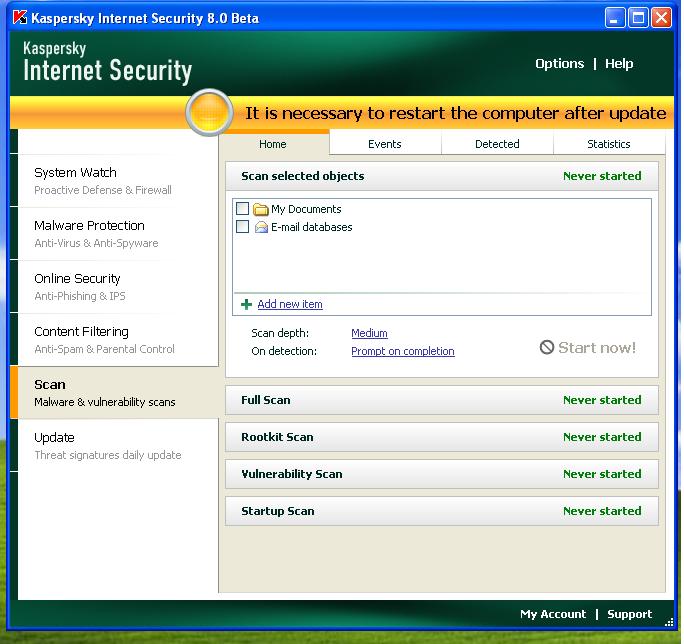Open the Update sidebar section

click(x=118, y=446)
